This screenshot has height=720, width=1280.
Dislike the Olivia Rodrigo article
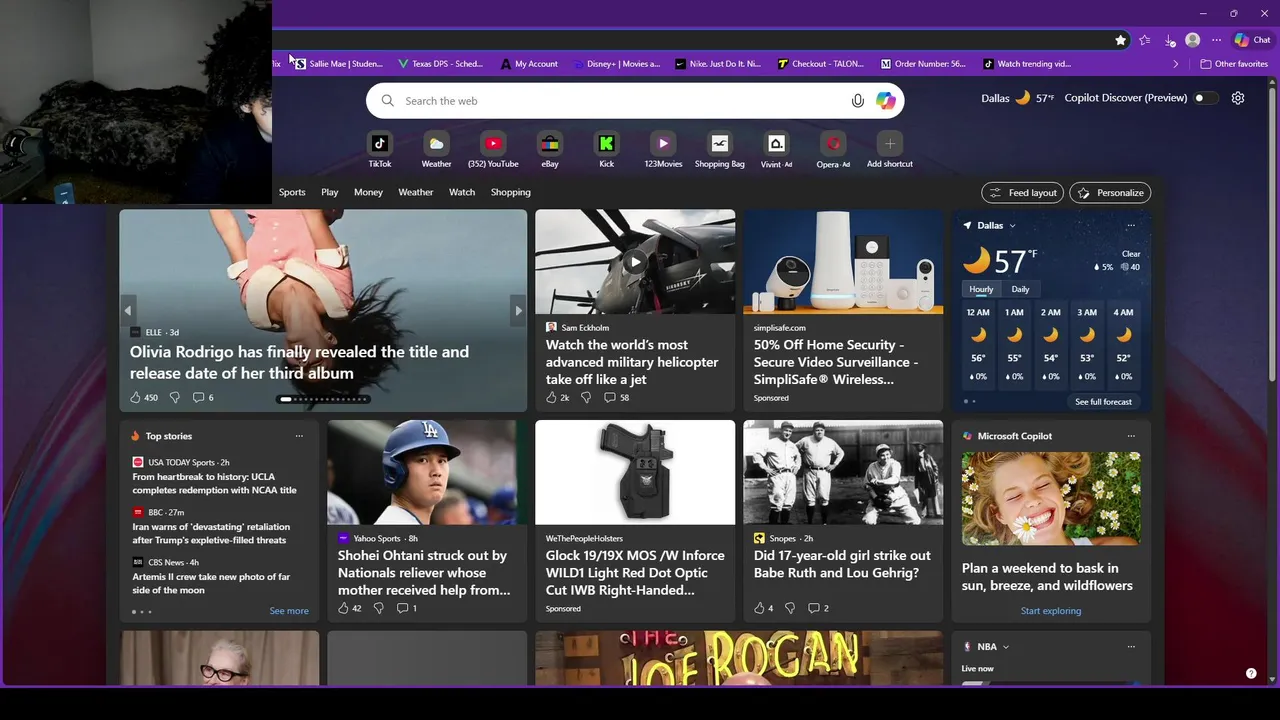tap(175, 397)
